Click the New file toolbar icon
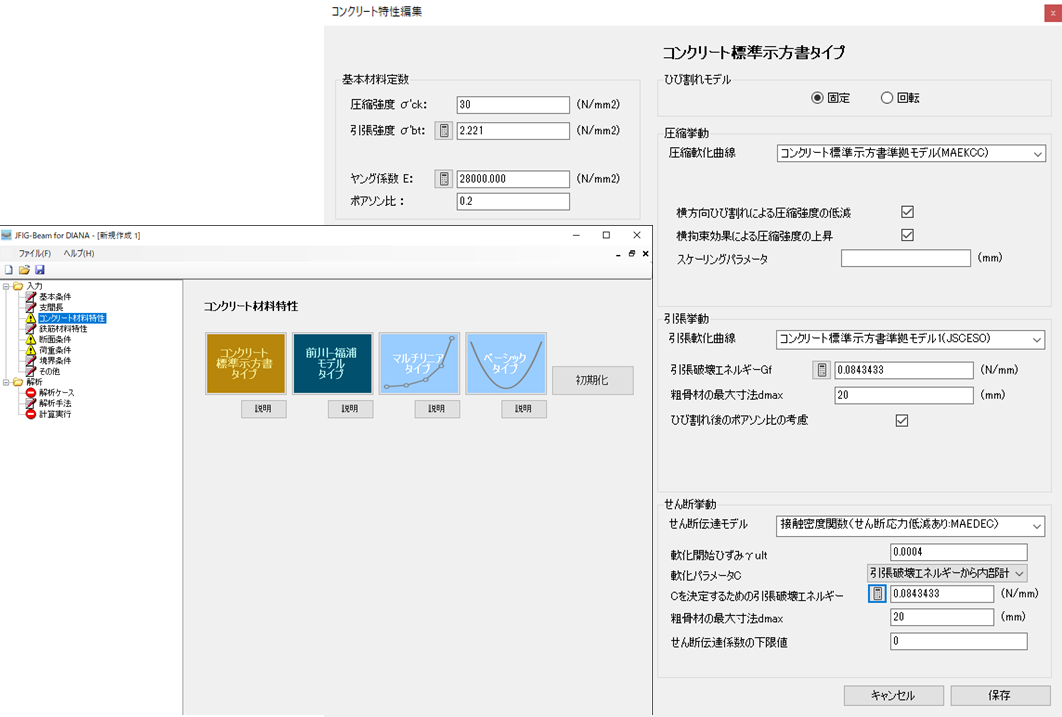Viewport: 1062px width, 717px height. tap(10, 270)
